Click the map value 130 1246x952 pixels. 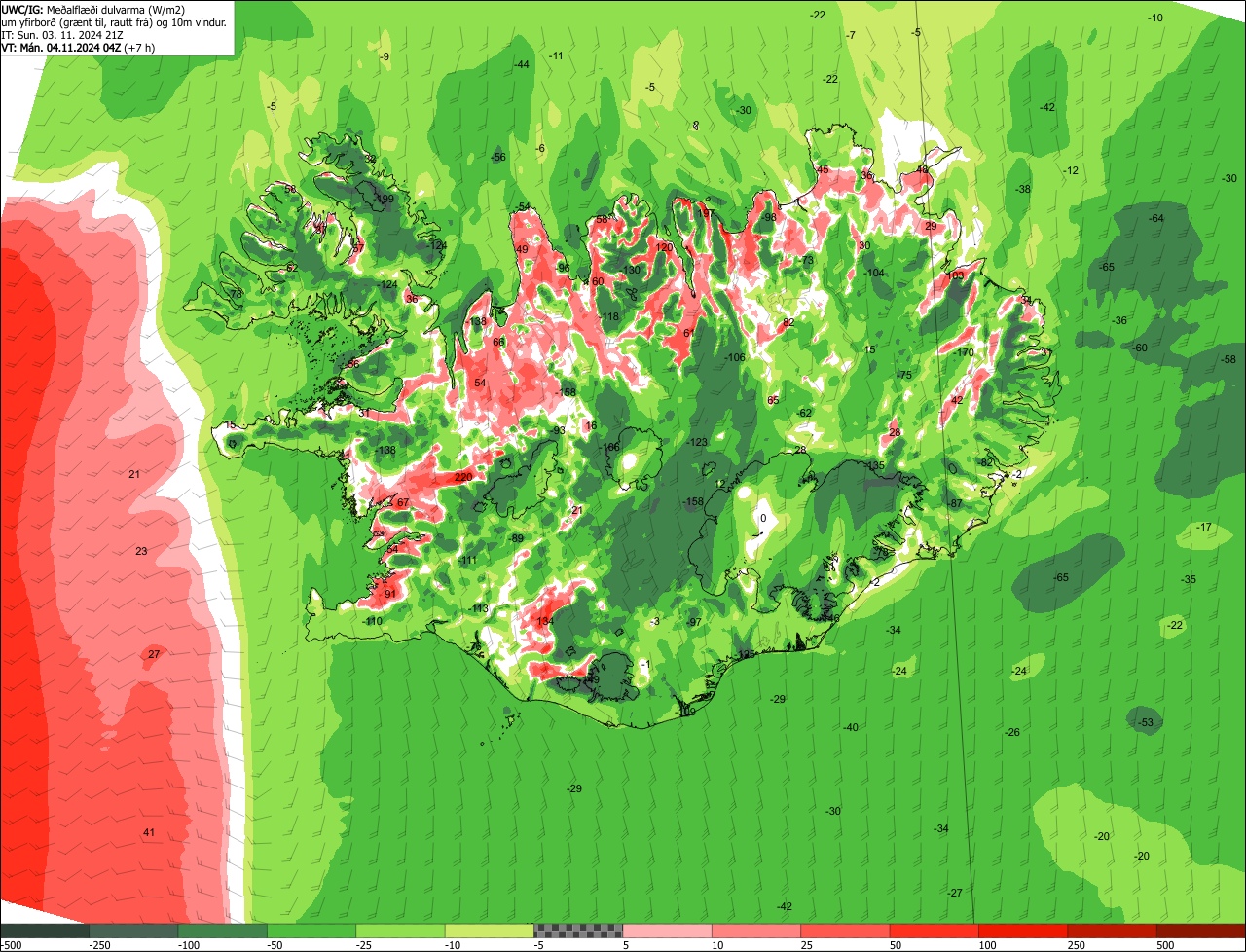[x=633, y=271]
